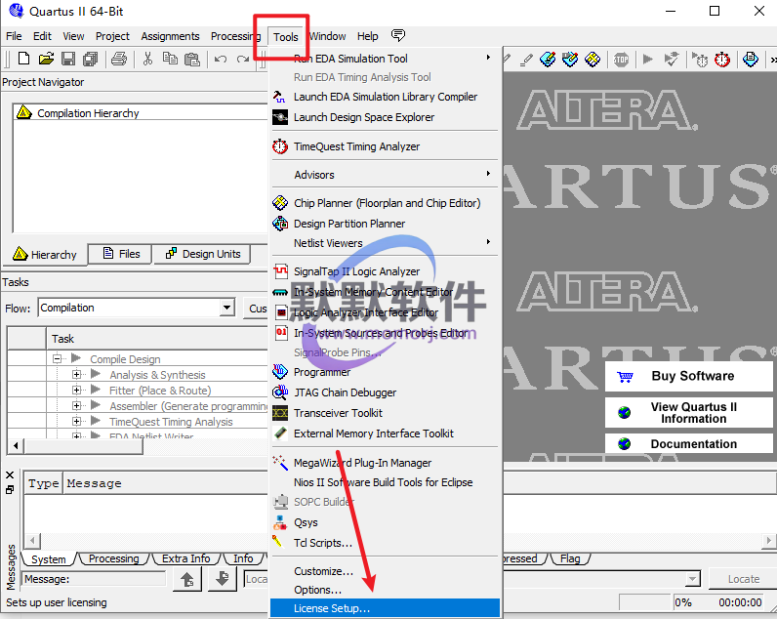Open the Flow Compilation dropdown
777x619 pixels.
coord(226,307)
